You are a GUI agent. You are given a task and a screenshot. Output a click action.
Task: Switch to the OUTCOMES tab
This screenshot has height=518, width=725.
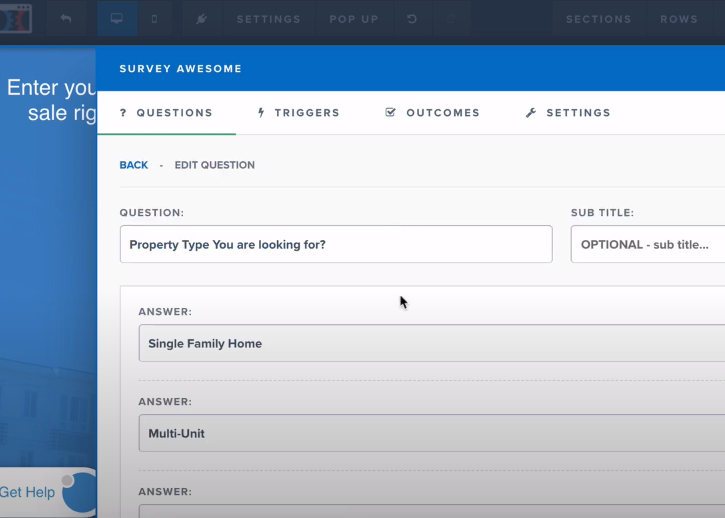433,113
